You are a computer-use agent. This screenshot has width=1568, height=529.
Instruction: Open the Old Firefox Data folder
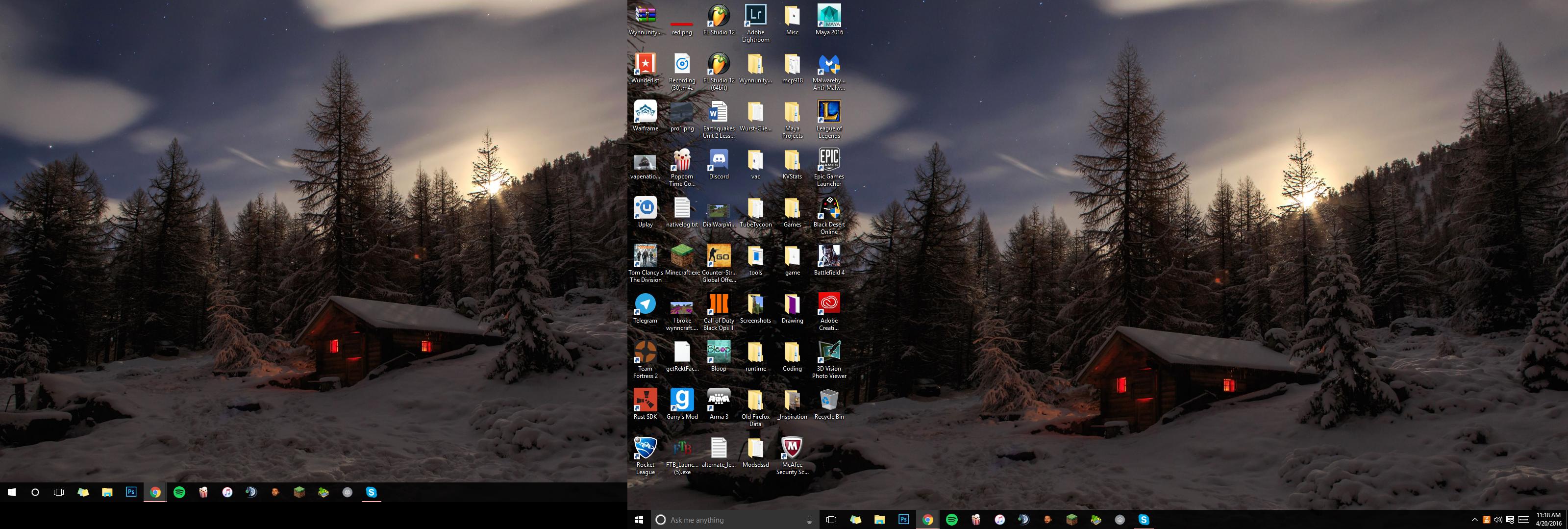755,408
